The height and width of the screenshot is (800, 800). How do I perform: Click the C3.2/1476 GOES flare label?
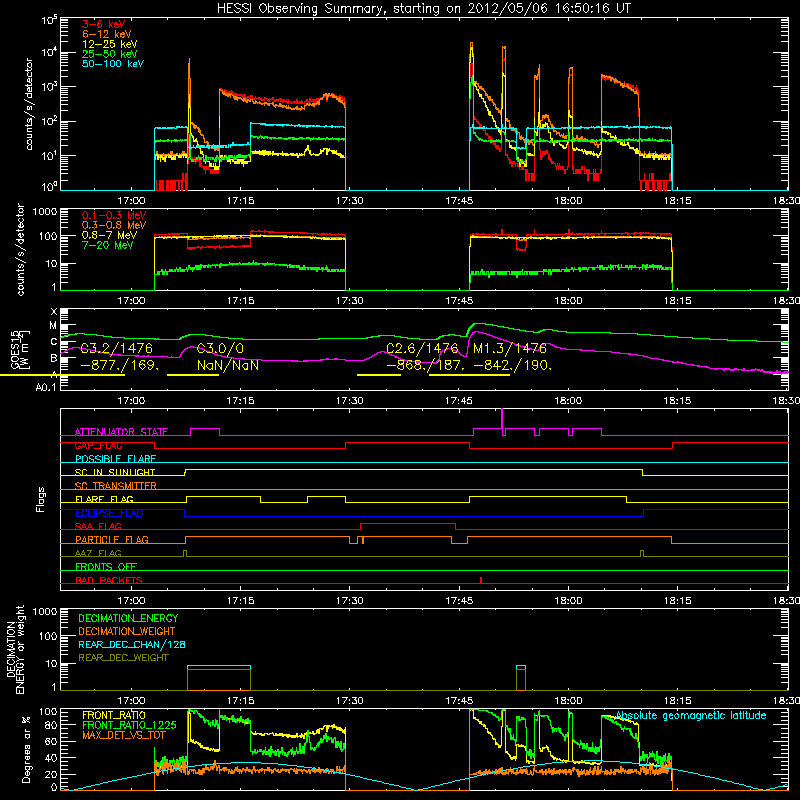116,348
